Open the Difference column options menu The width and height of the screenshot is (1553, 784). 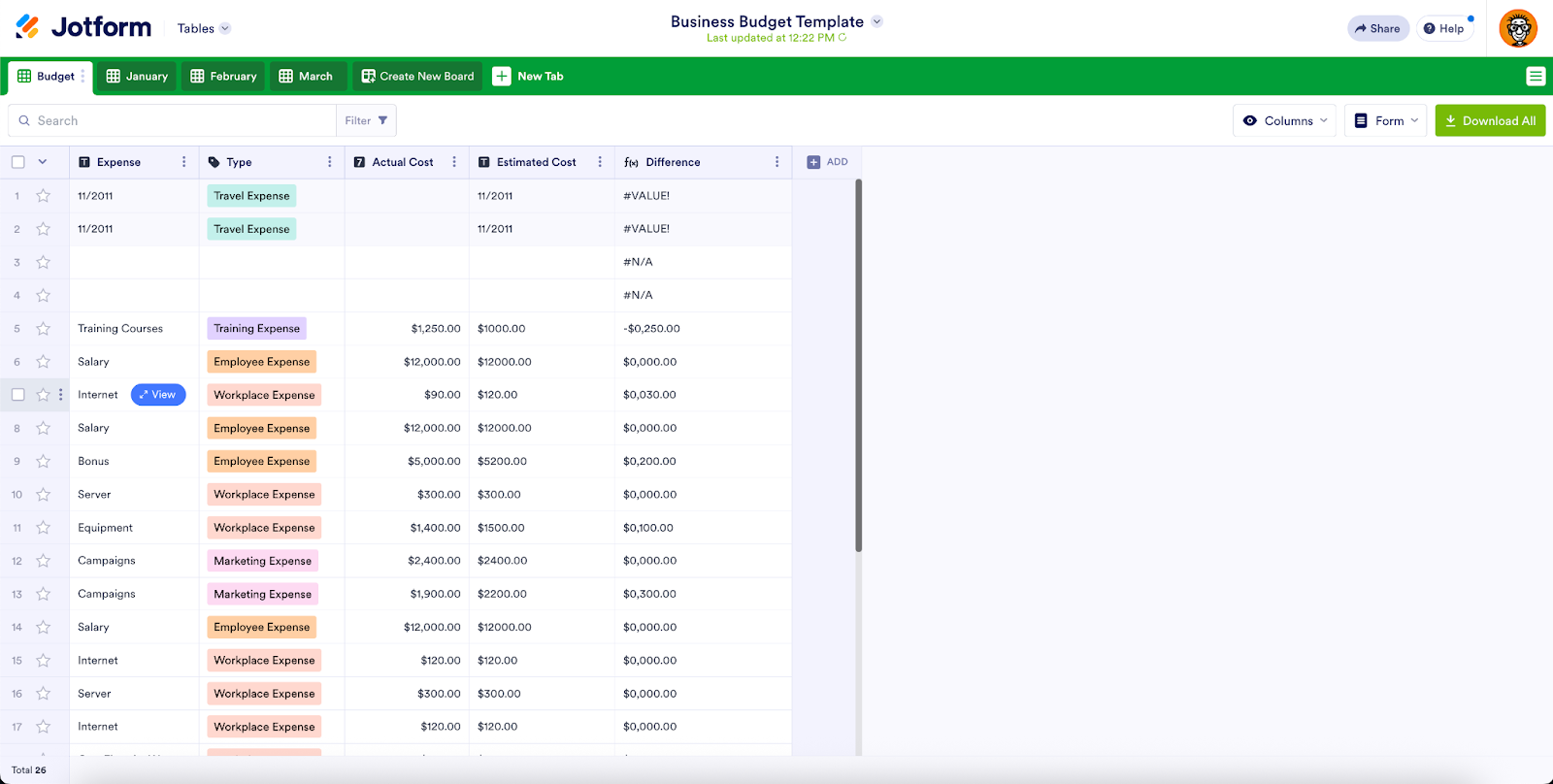click(776, 162)
